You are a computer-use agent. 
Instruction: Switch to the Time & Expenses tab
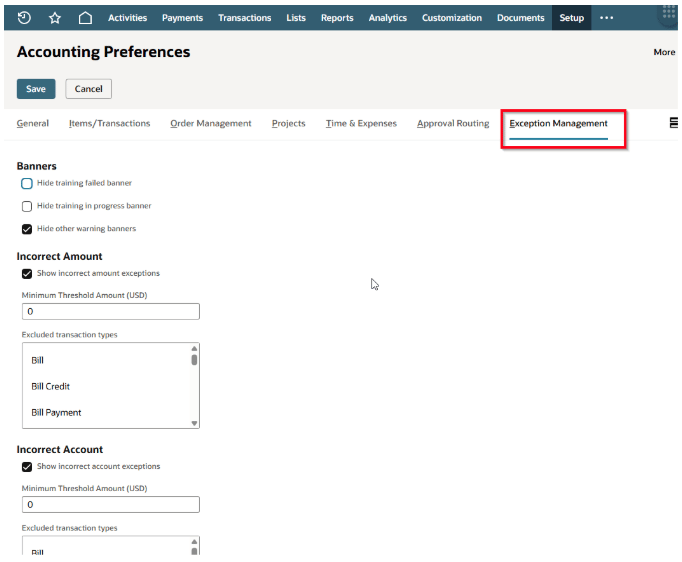click(x=361, y=124)
